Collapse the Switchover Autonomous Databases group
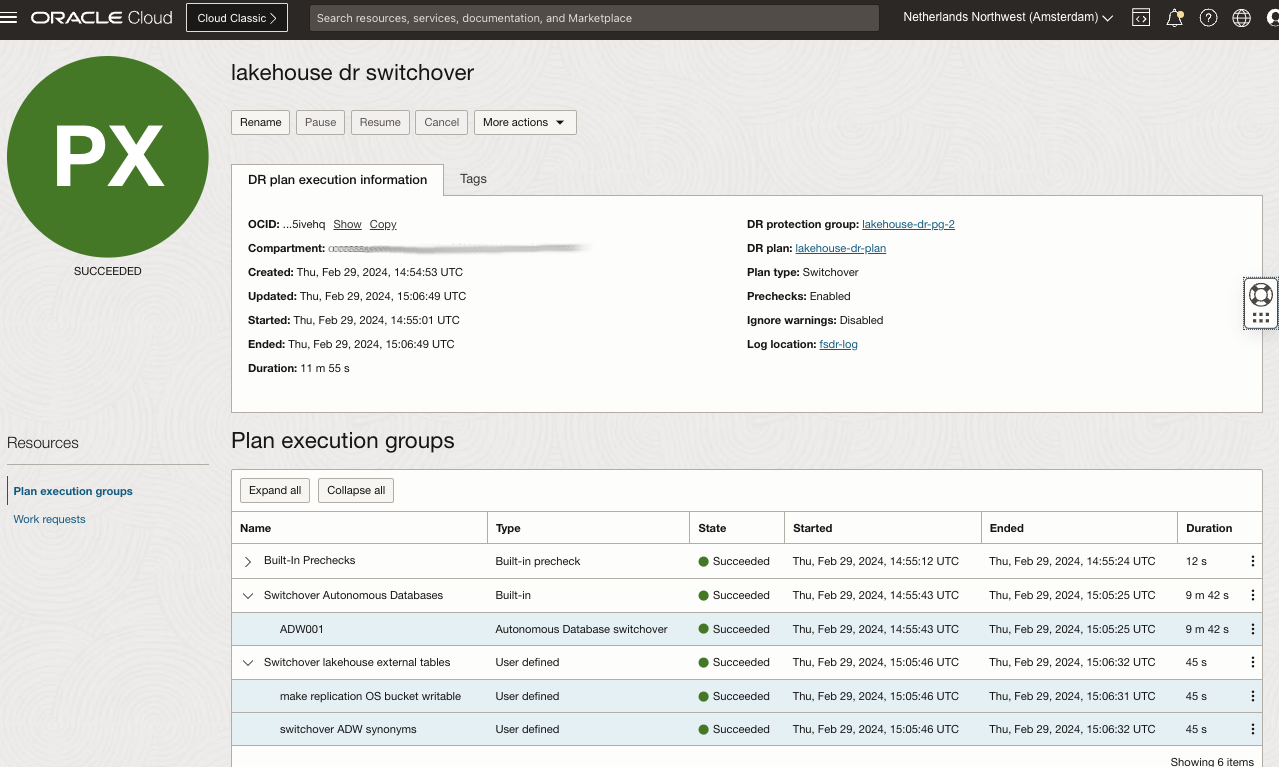Screen dimensions: 1279x767 click(248, 595)
